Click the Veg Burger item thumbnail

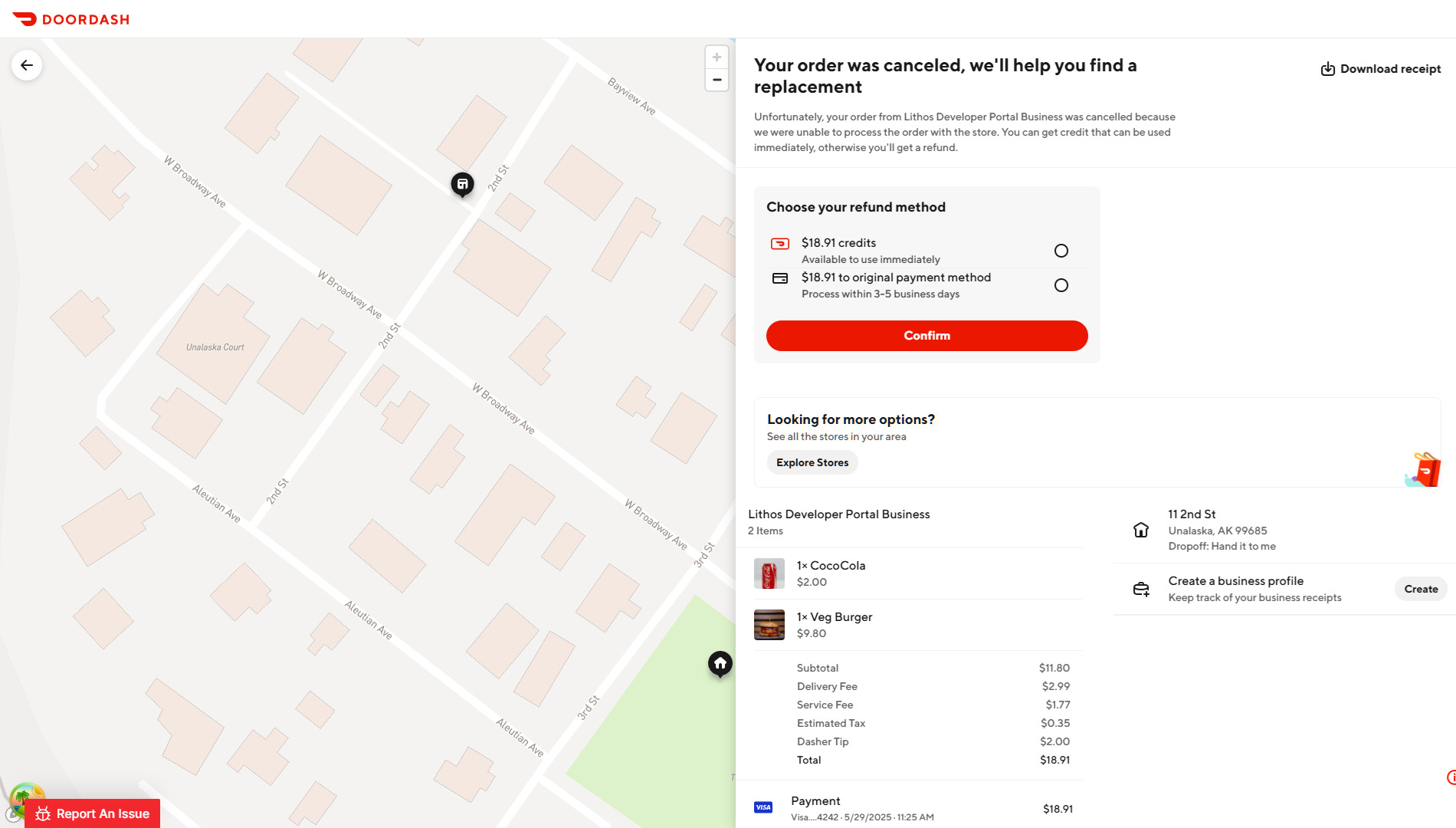pos(769,625)
